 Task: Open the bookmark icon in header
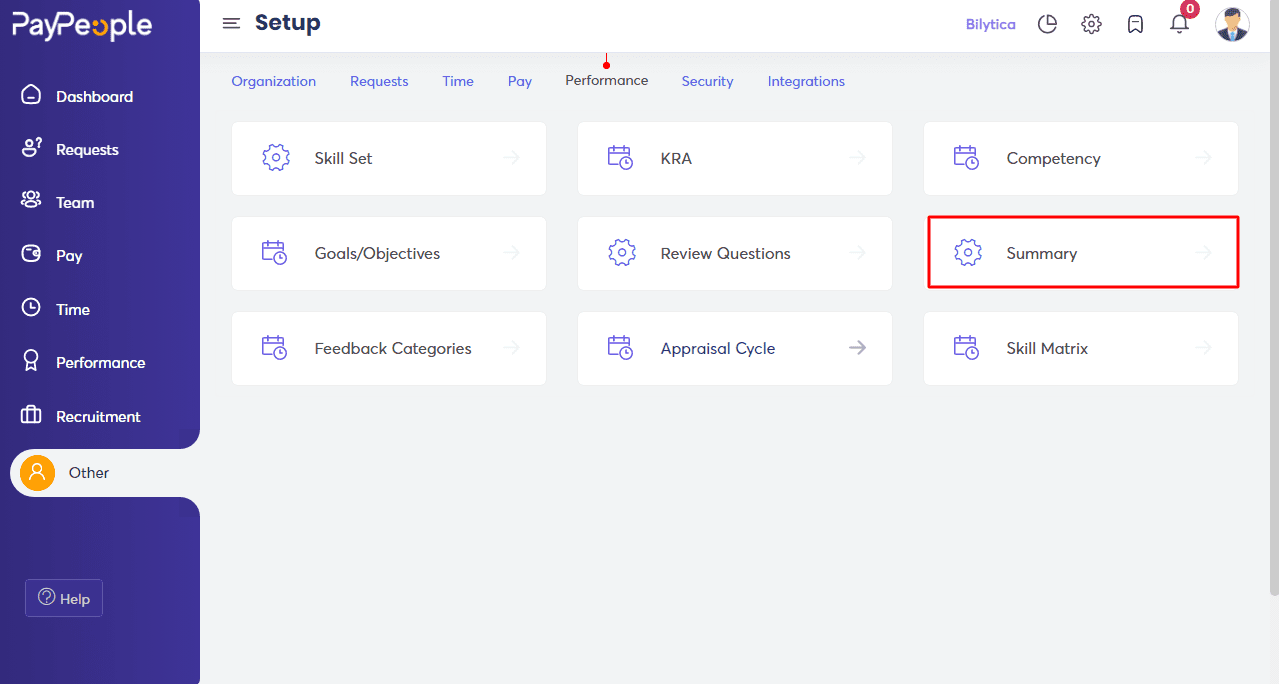pyautogui.click(x=1135, y=24)
